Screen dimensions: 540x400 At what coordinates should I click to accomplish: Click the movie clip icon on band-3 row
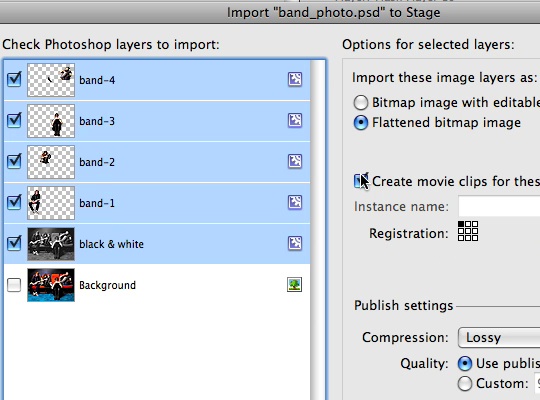click(295, 120)
